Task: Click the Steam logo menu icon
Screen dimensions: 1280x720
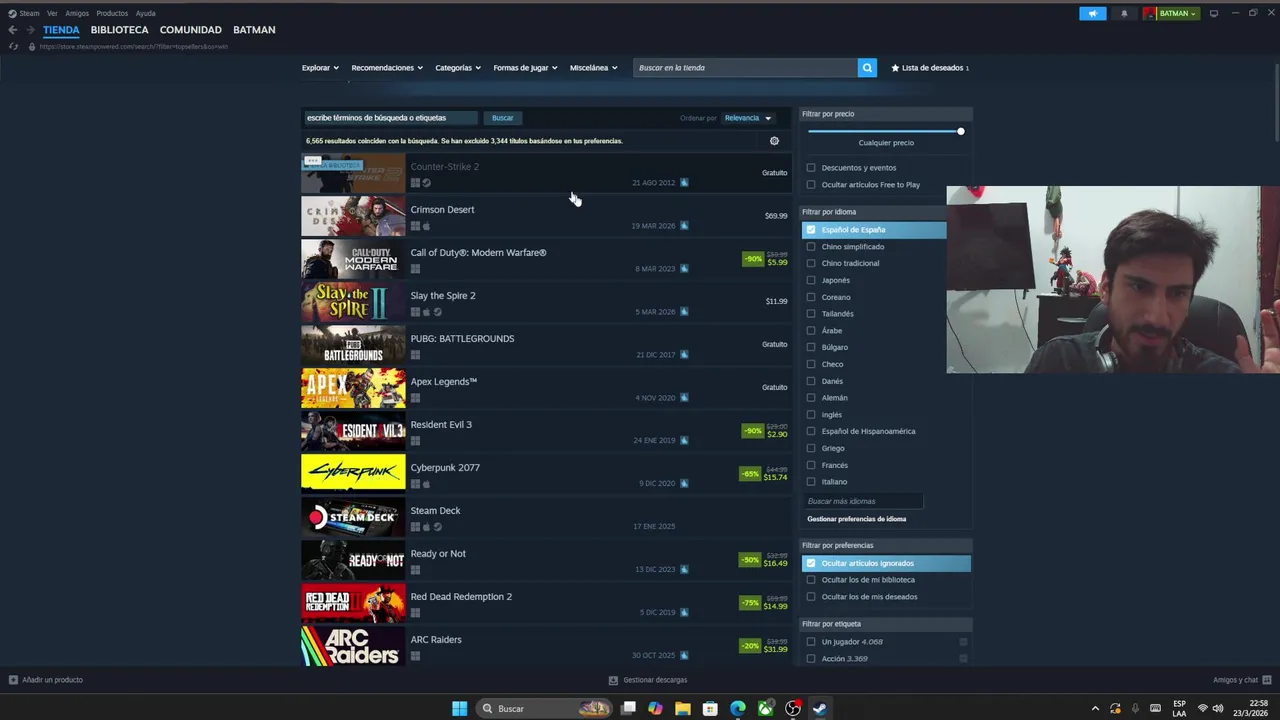Action: click(12, 13)
